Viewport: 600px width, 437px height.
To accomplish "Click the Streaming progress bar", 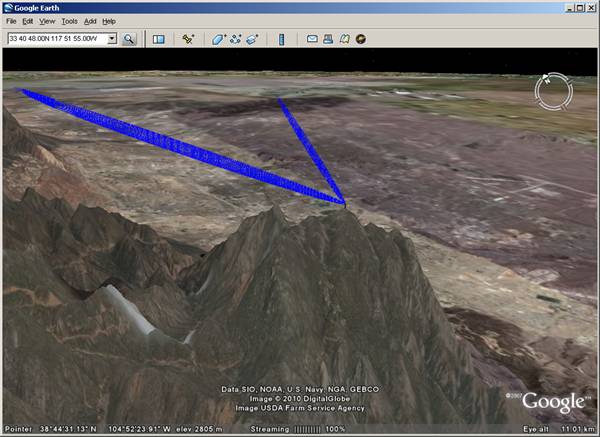I will (x=308, y=429).
